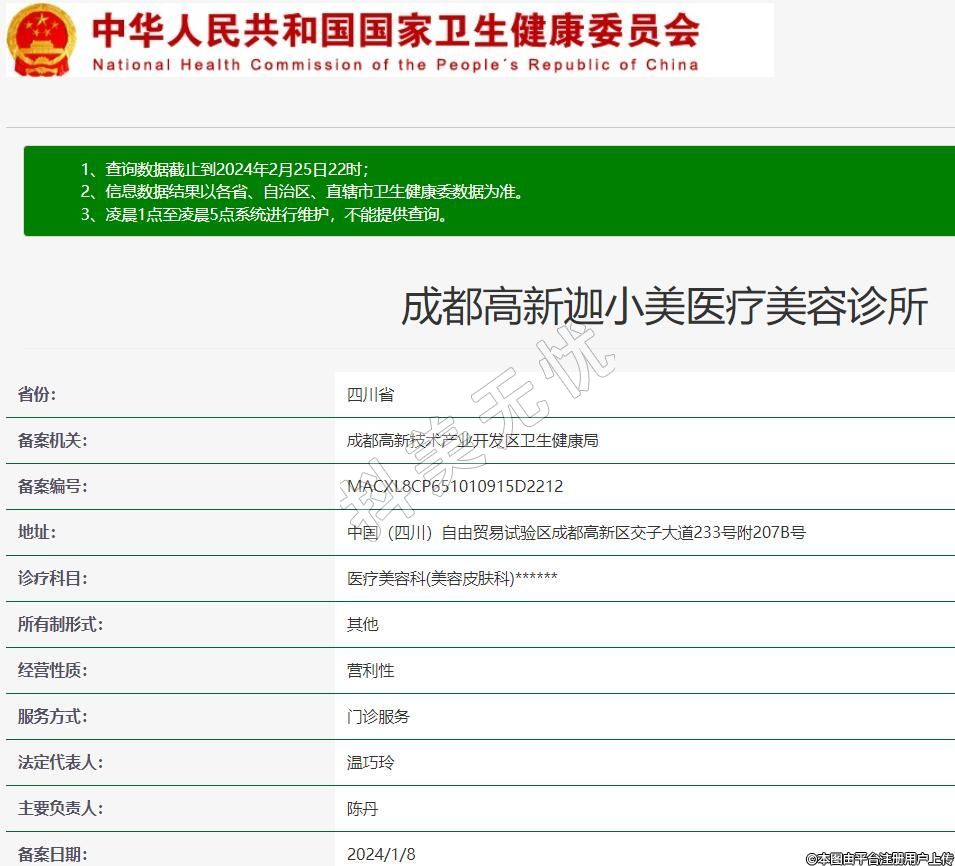
Task: Click the green notice banner's first line
Action: [231, 169]
